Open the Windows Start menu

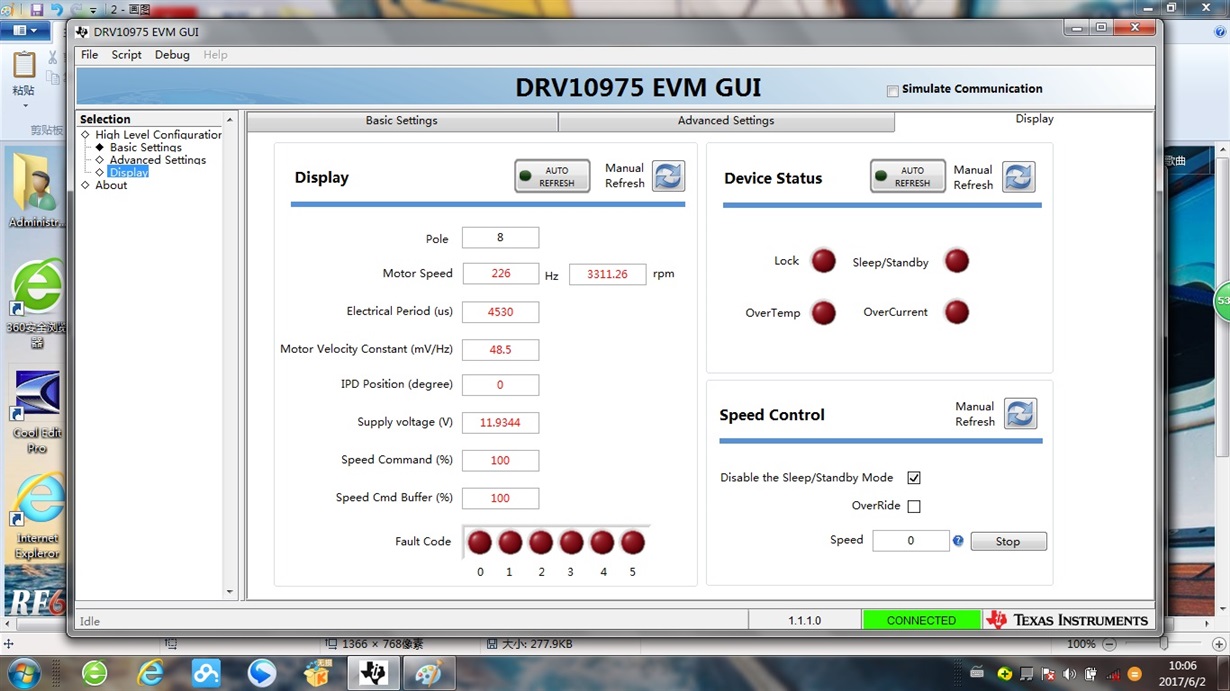tap(23, 673)
